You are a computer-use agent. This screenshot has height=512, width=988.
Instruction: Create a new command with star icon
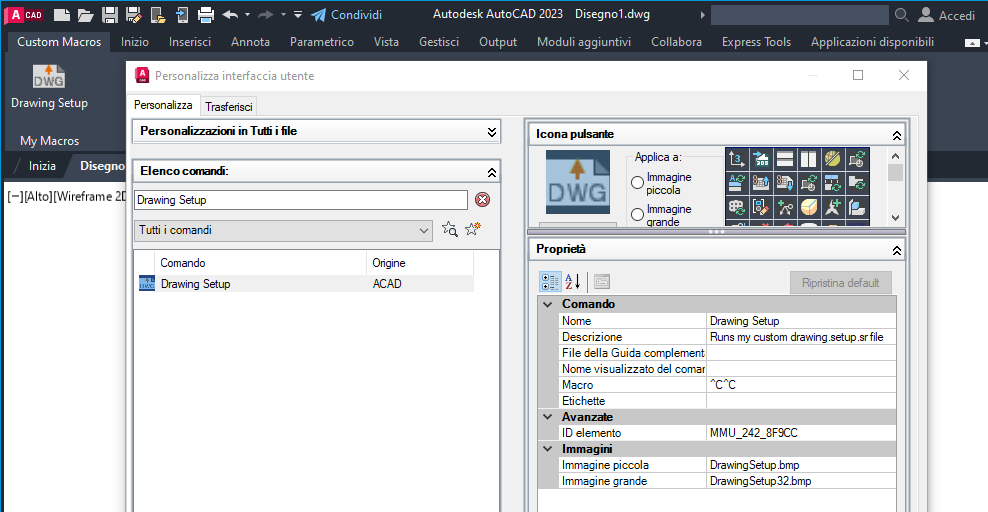click(x=473, y=229)
